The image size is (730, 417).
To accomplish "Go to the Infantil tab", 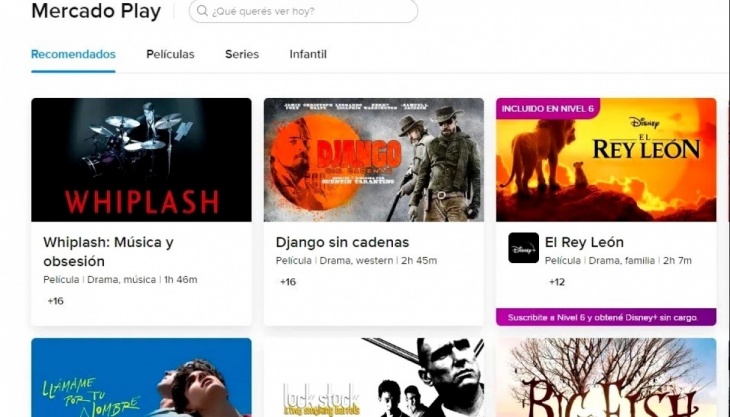I will pos(308,54).
